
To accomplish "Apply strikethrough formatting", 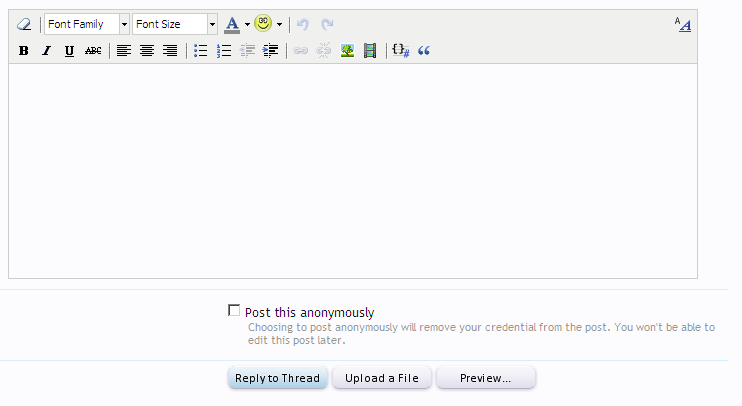I will coord(93,51).
